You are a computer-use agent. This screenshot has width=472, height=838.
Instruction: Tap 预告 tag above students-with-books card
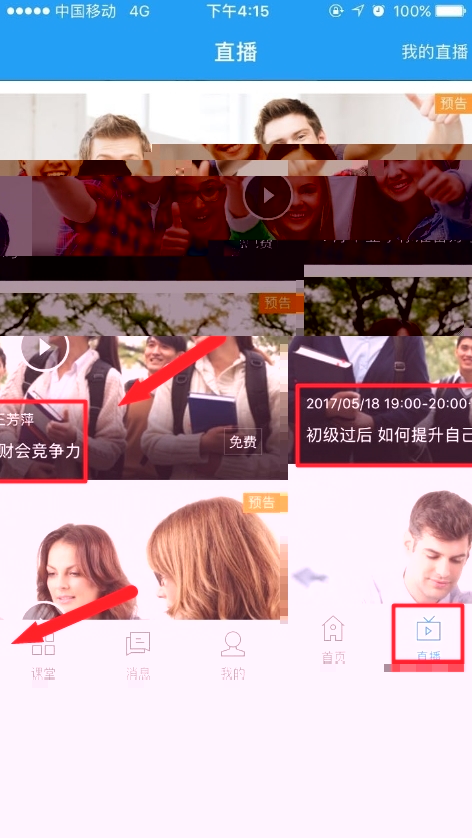click(x=279, y=303)
